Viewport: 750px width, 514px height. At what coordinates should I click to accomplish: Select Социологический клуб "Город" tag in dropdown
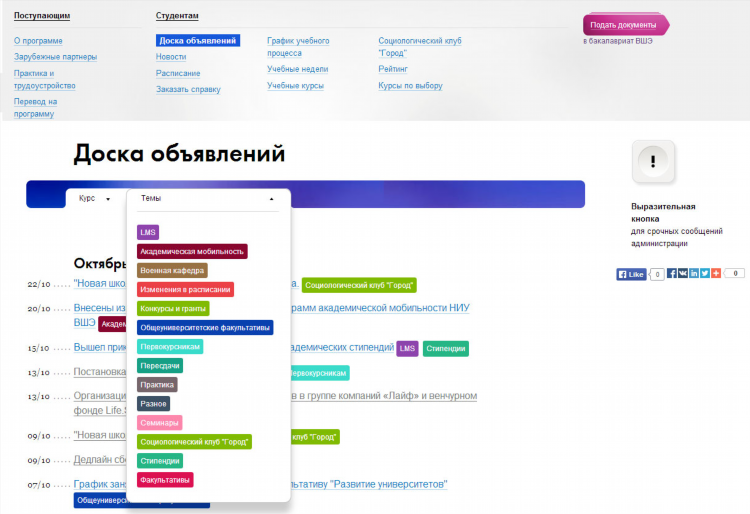[x=194, y=442]
